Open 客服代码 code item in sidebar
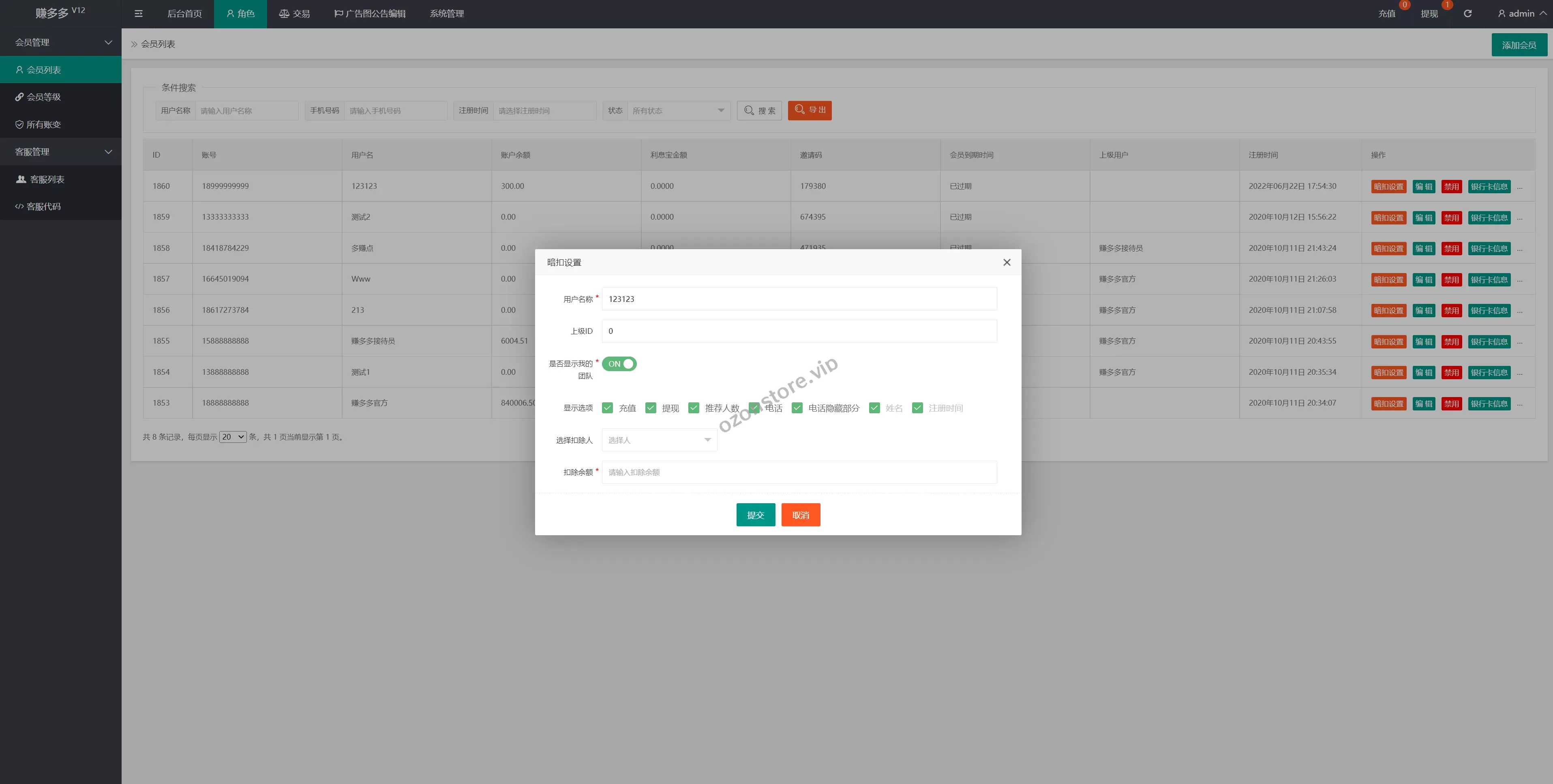The height and width of the screenshot is (784, 1553). [x=43, y=206]
